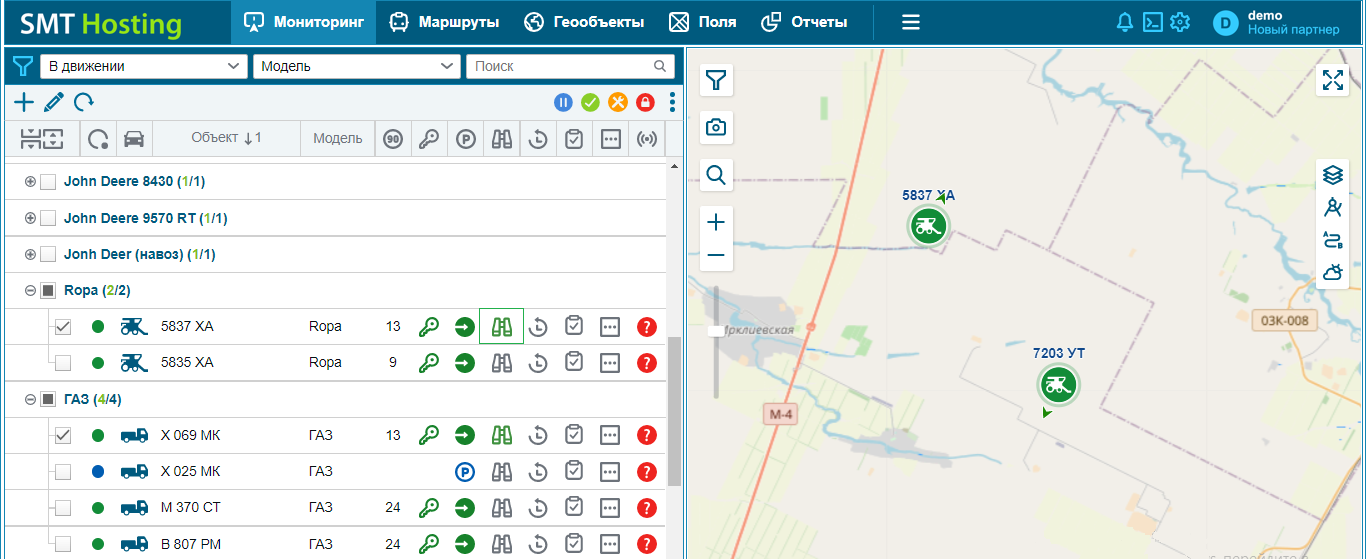
Task: Open the Поля tab
Action: click(702, 22)
